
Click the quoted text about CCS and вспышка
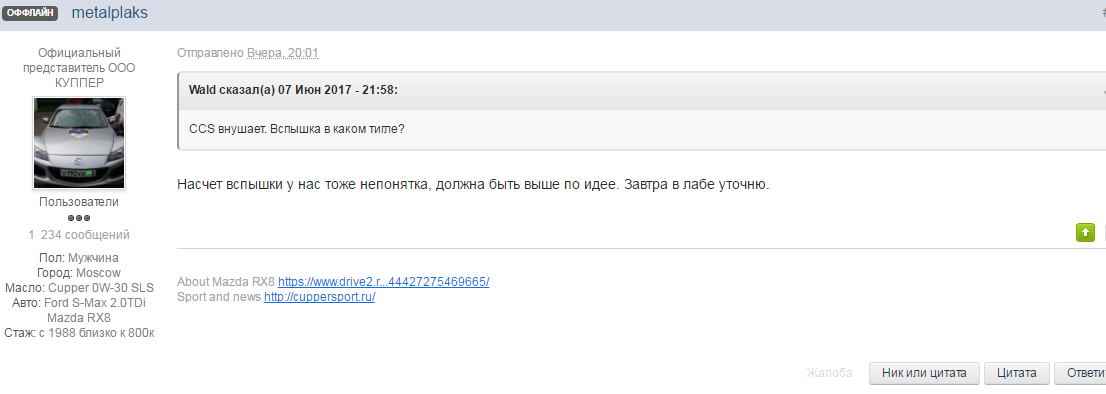click(x=297, y=130)
